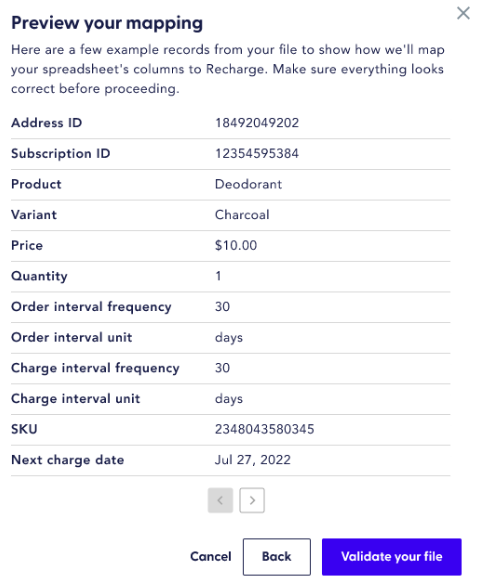Click the Next charge date Jul 27, 2022
The image size is (478, 583).
pyautogui.click(x=253, y=460)
